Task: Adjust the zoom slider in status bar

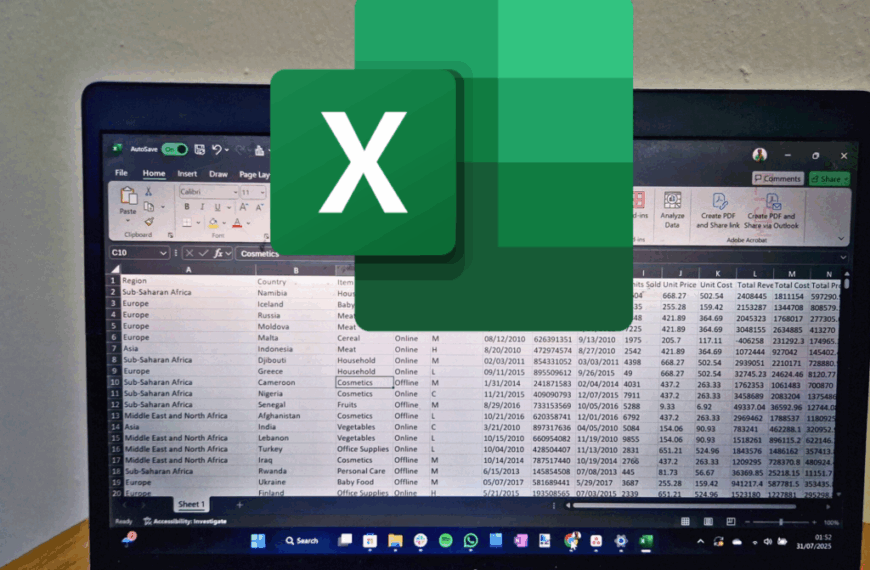Action: tap(781, 522)
